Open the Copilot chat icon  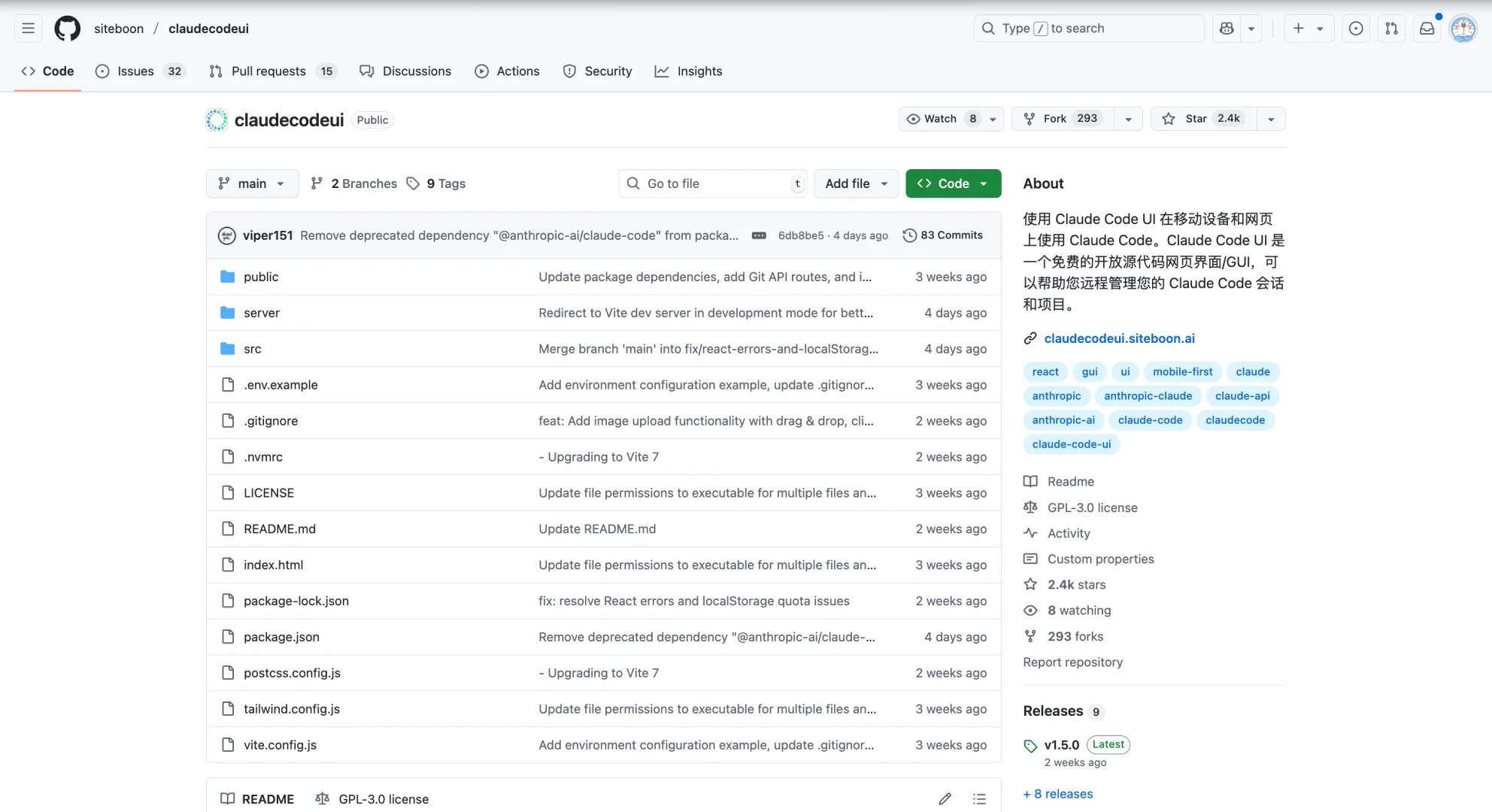coord(1227,29)
